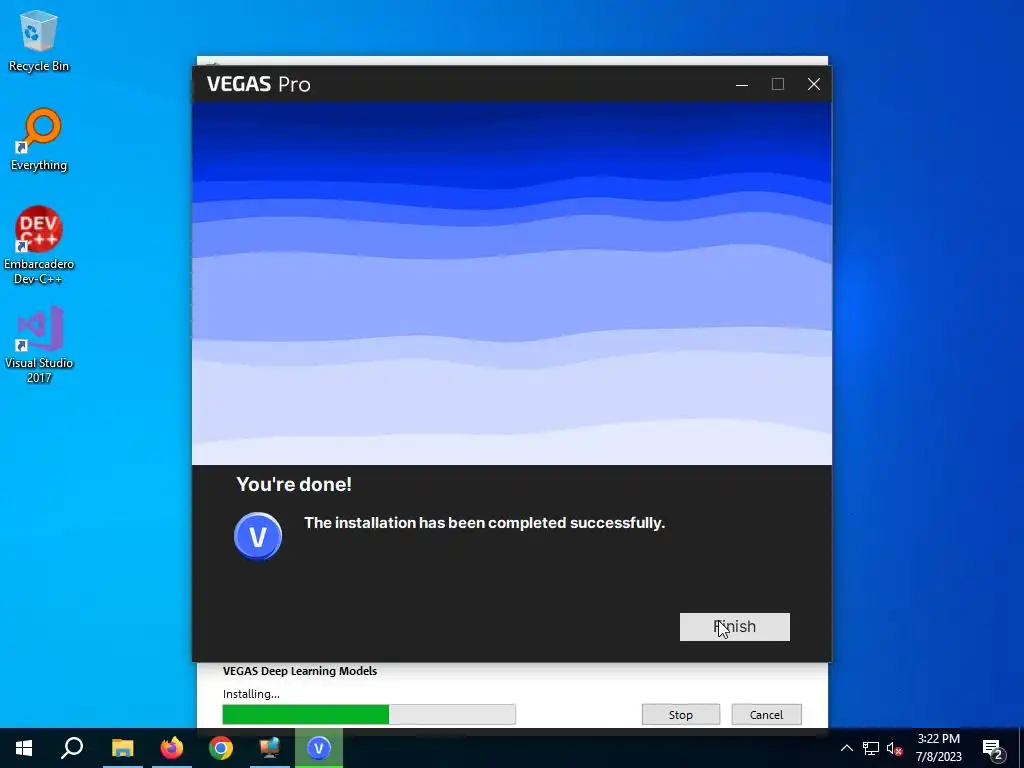Close the VEGAS Pro installer window

click(x=814, y=84)
